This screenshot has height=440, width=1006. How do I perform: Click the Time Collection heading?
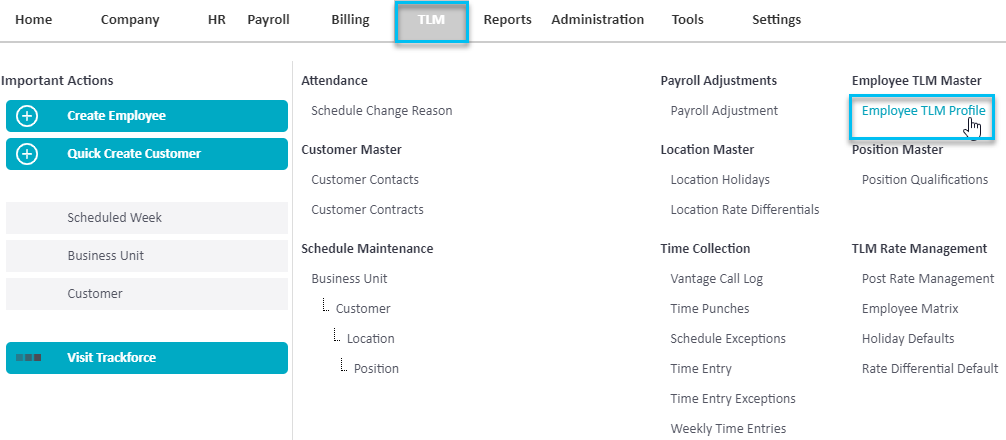click(x=705, y=249)
